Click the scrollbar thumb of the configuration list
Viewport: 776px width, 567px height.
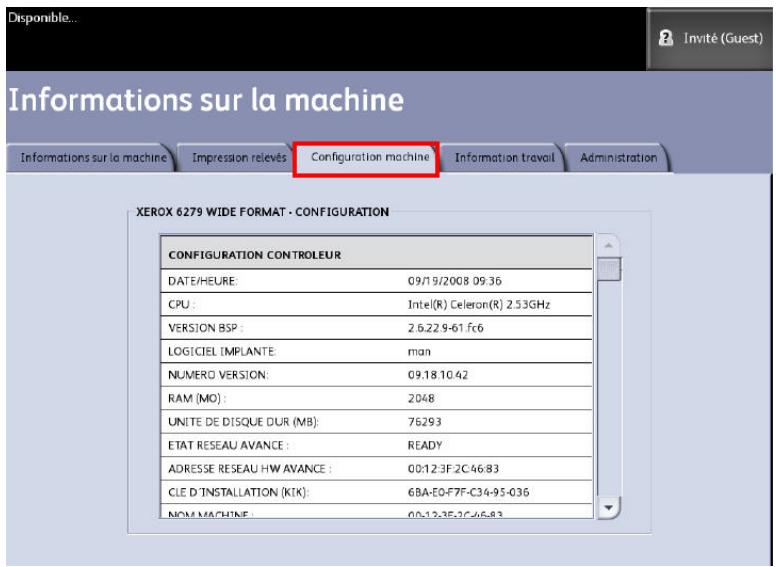point(609,269)
